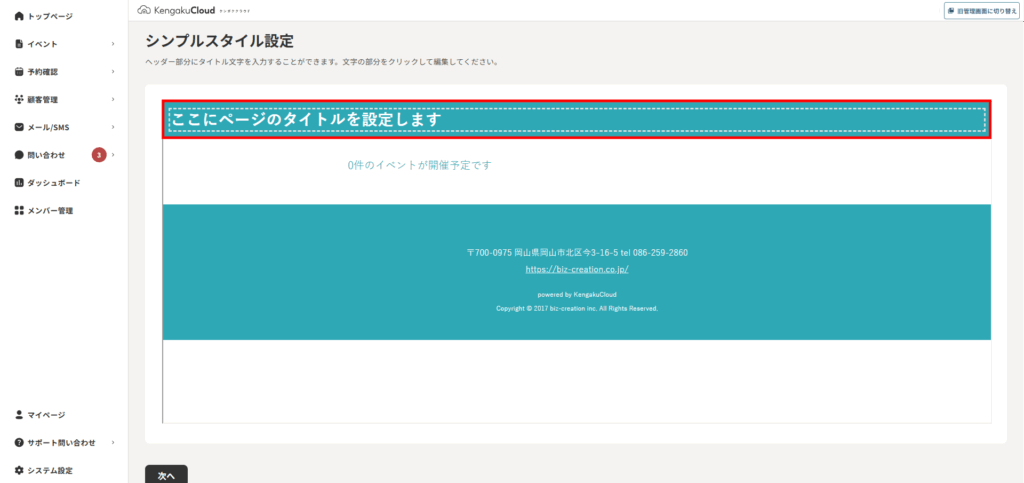Click the 次へ button

point(167,475)
